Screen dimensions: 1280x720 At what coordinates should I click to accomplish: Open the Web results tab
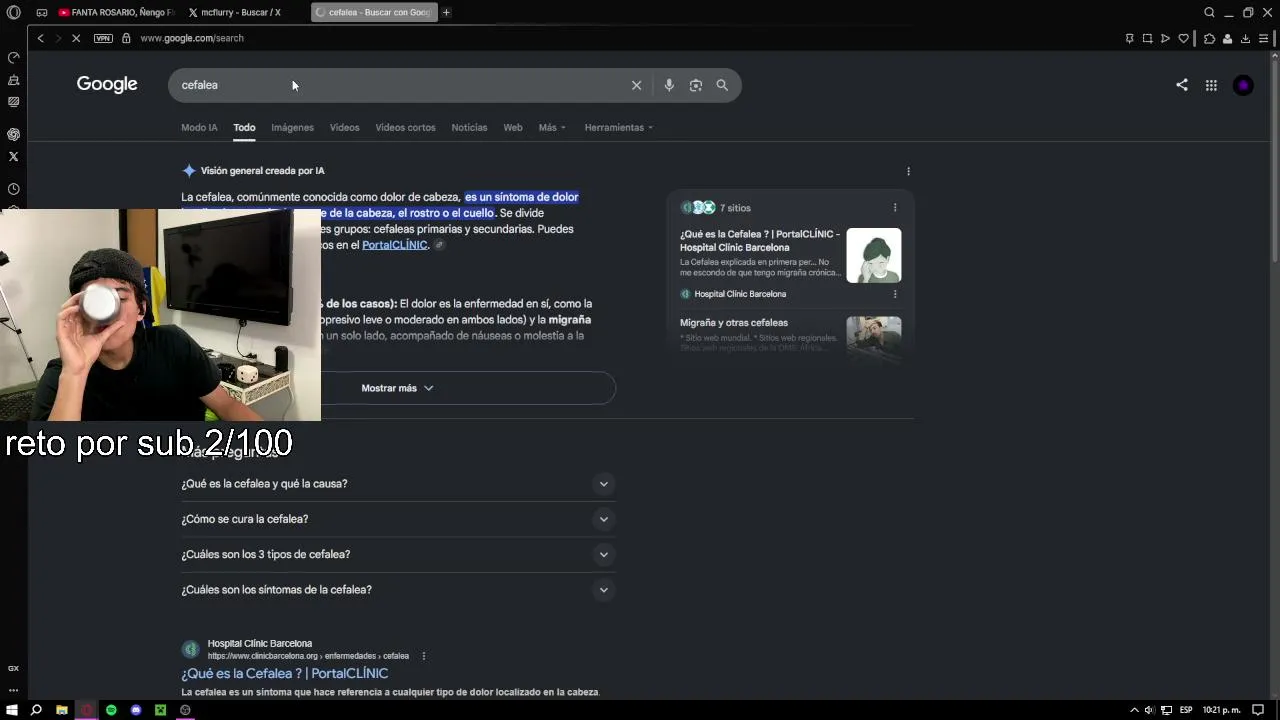(x=513, y=127)
